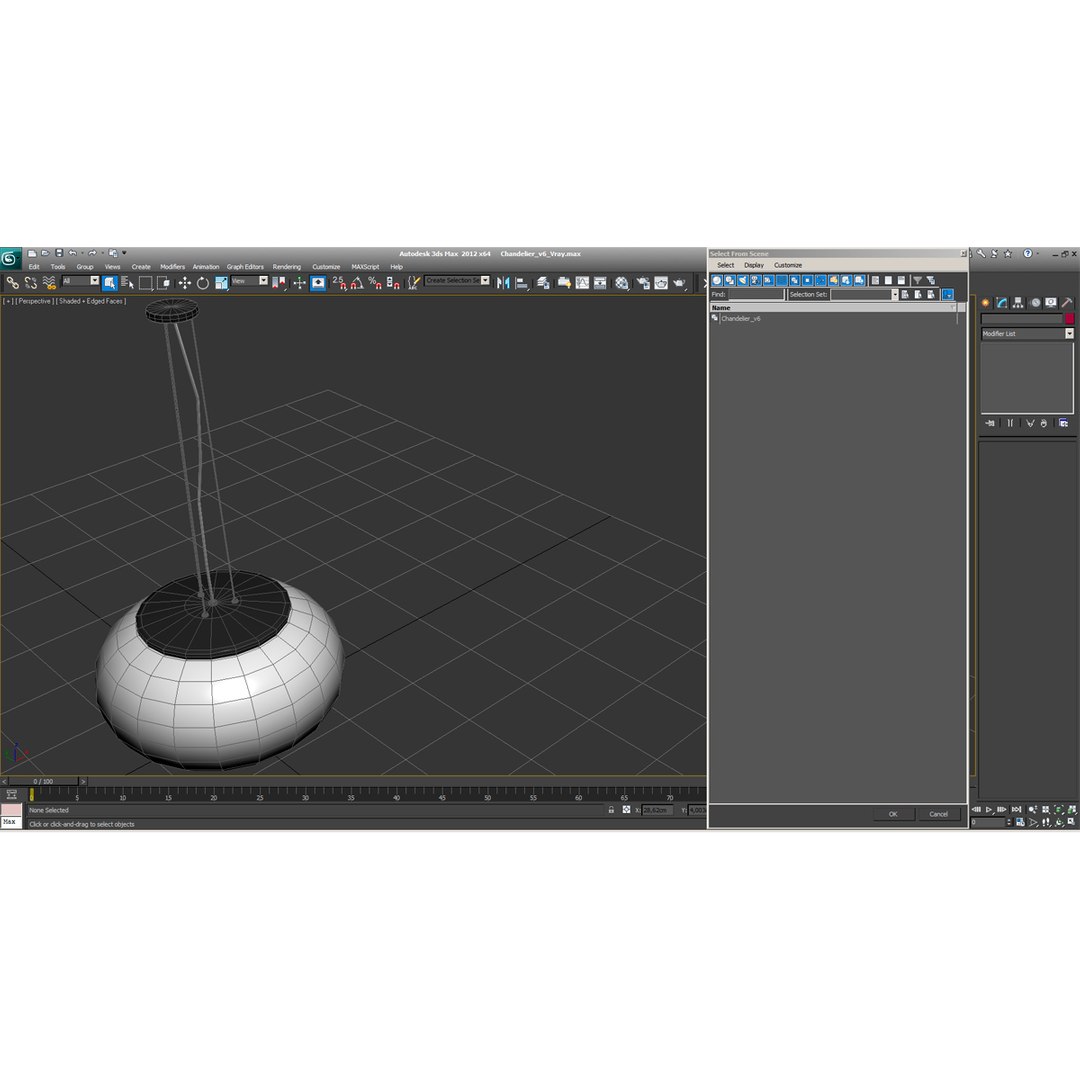
Task: Open the Graphite Modeling Tools ribbon
Action: pyautogui.click(x=564, y=282)
